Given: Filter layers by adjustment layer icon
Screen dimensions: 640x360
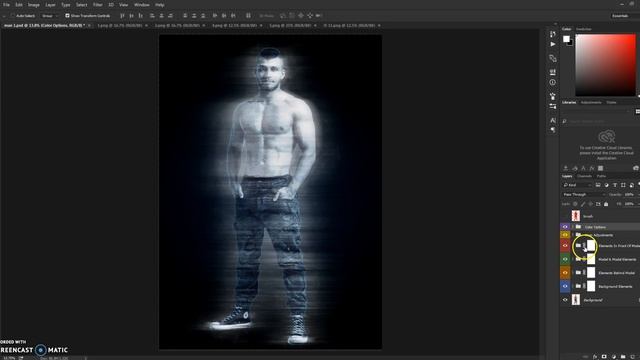Looking at the screenshot, I should [x=606, y=185].
